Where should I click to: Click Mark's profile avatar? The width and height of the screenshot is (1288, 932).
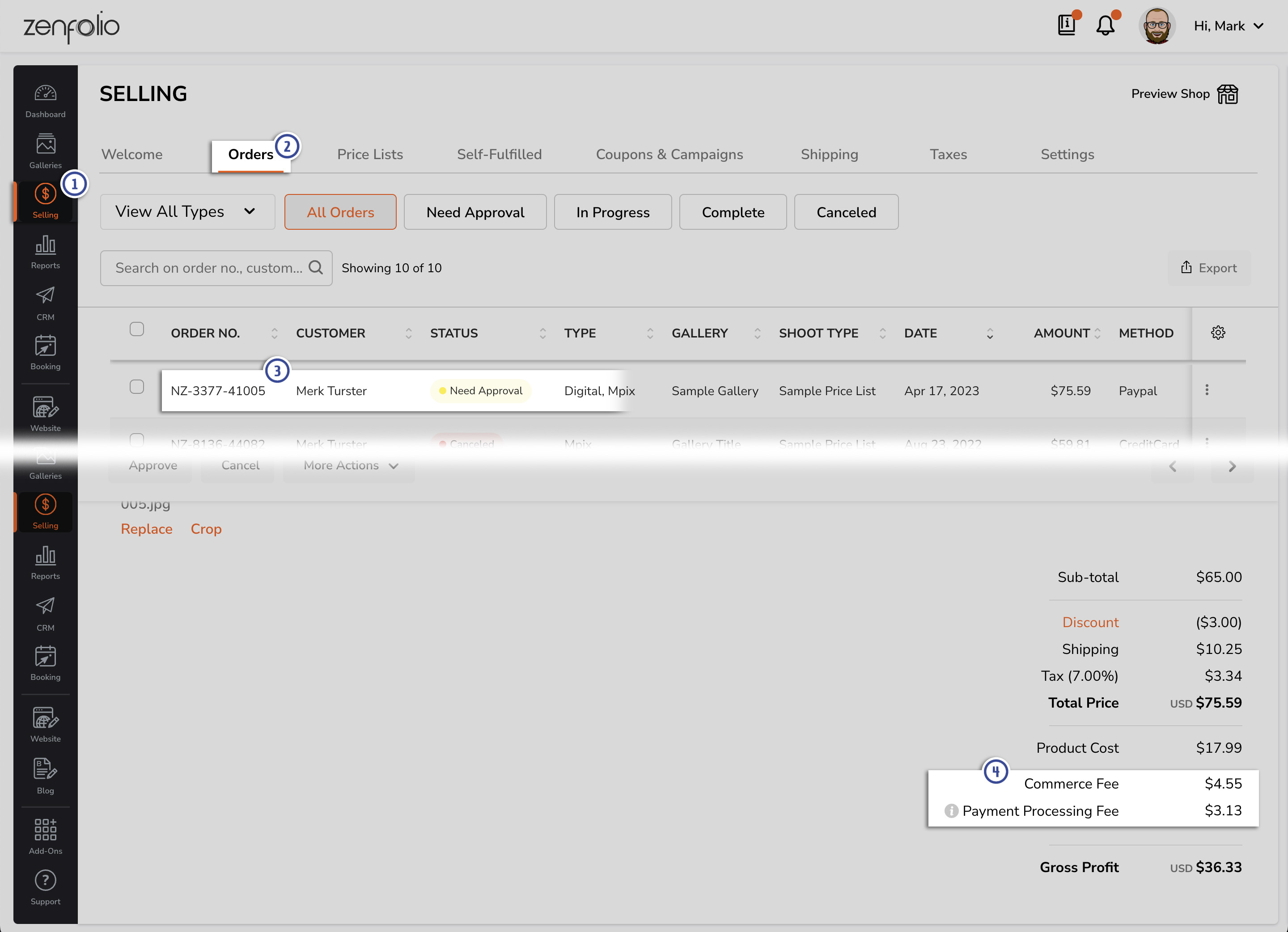click(x=1157, y=25)
